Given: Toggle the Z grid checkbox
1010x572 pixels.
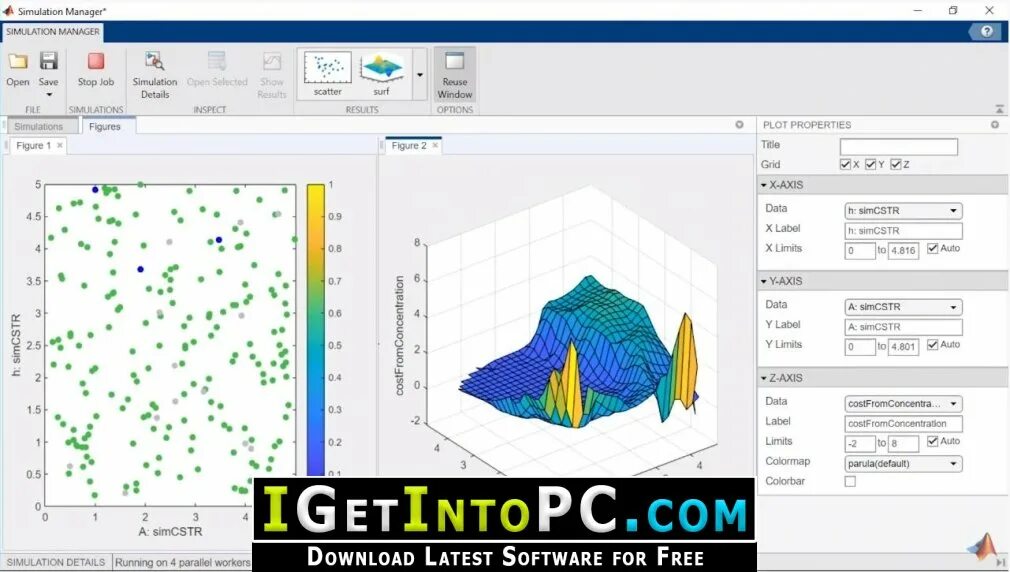Looking at the screenshot, I should click(x=895, y=164).
